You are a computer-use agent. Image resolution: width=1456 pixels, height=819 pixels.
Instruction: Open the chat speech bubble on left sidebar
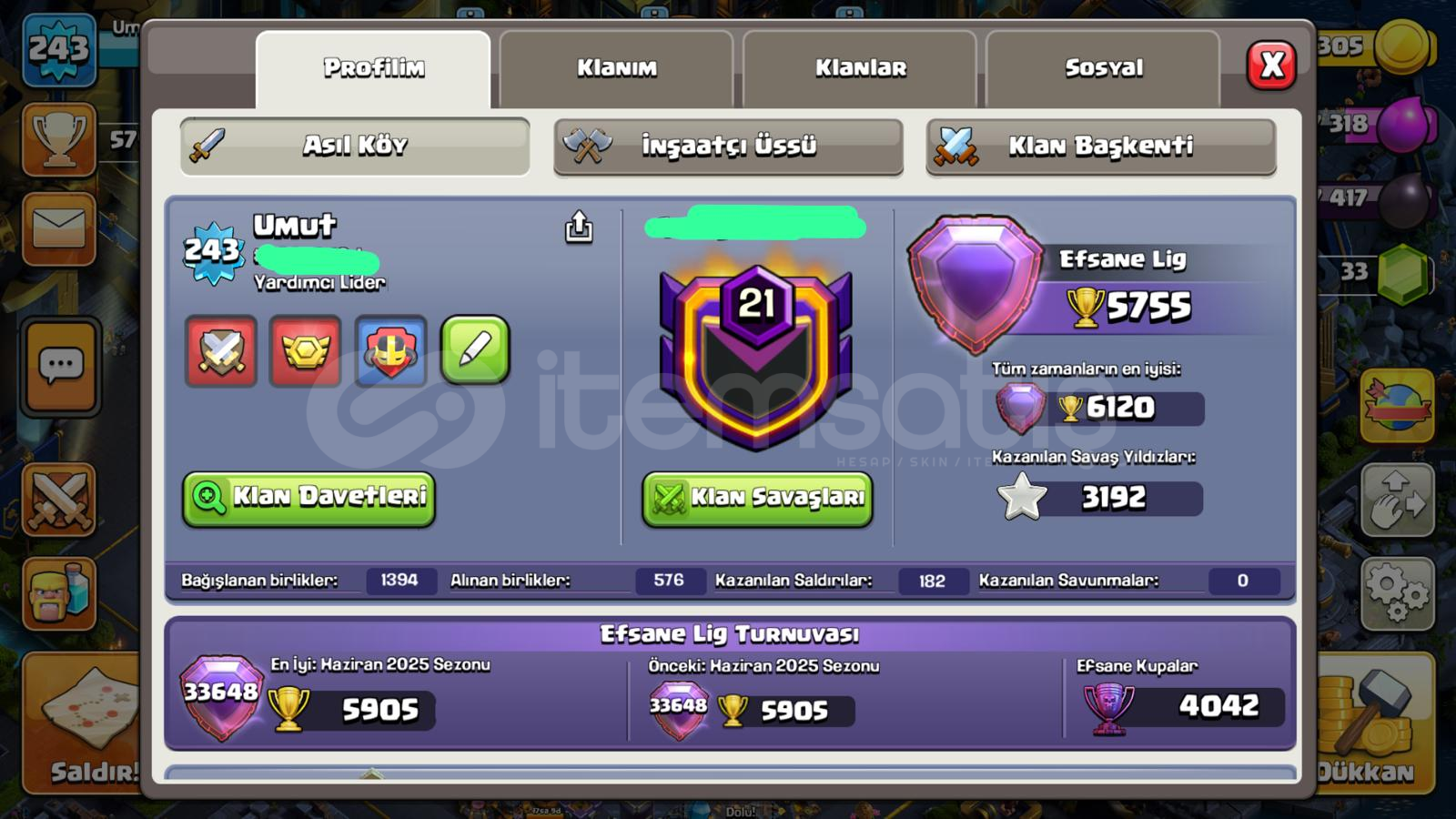(x=60, y=367)
